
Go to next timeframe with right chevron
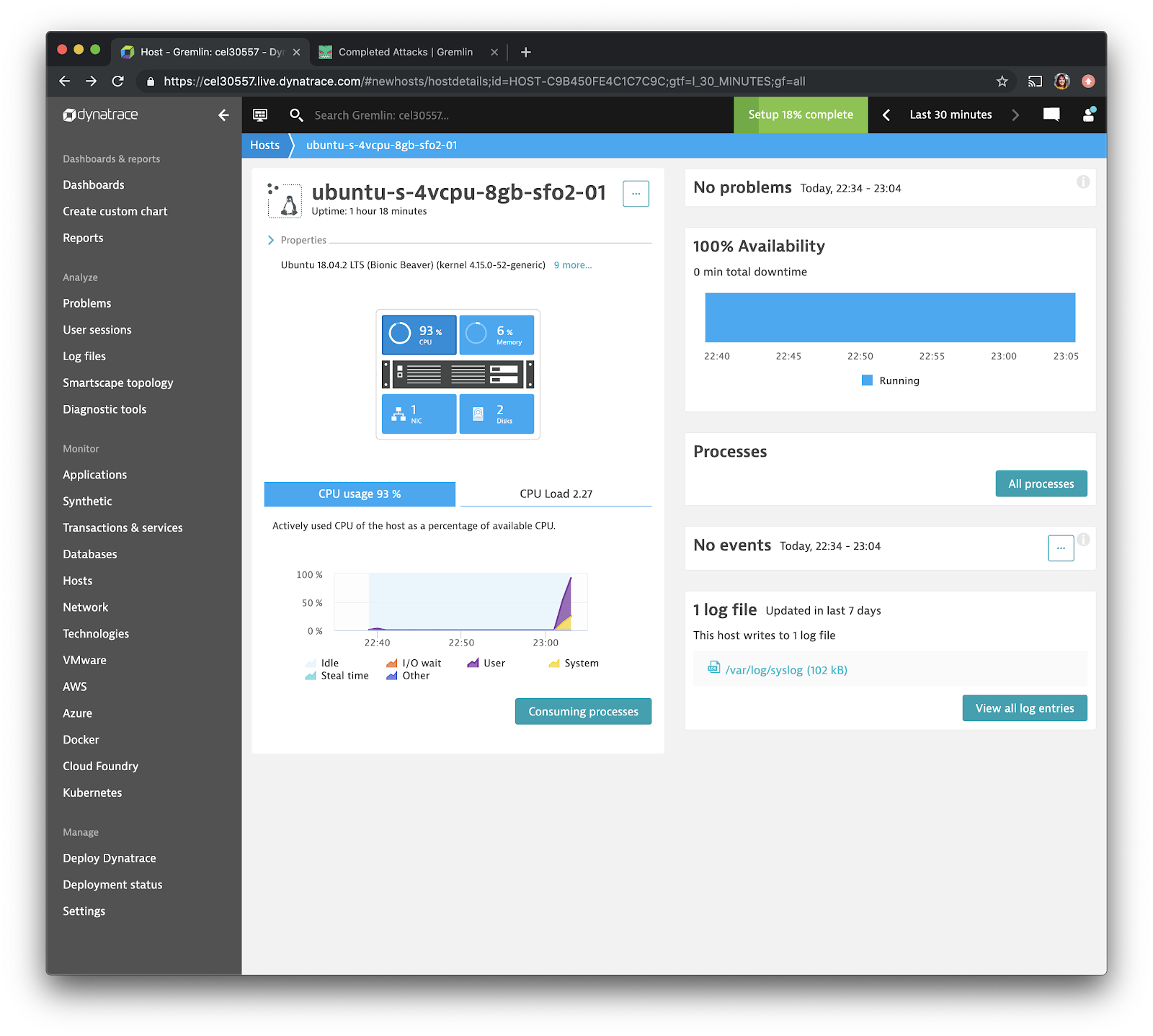(x=1015, y=115)
